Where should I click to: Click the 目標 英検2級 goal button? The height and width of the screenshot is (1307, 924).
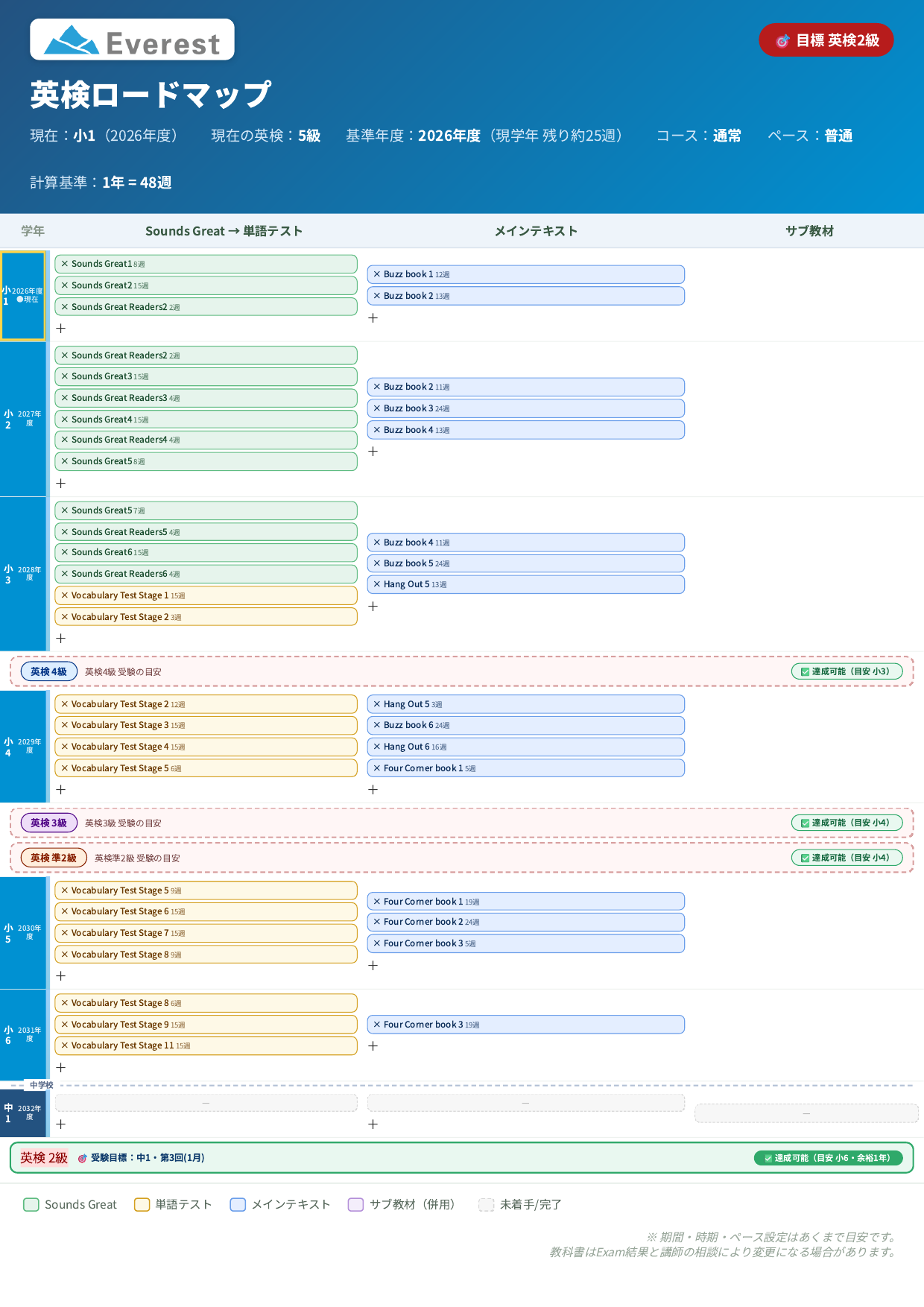click(826, 40)
